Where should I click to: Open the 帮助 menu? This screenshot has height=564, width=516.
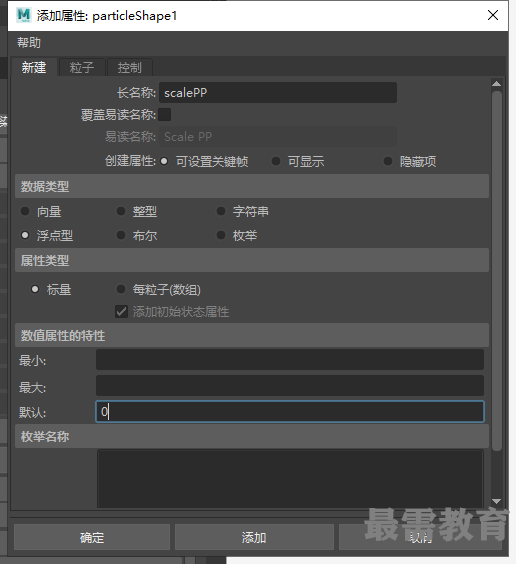29,43
